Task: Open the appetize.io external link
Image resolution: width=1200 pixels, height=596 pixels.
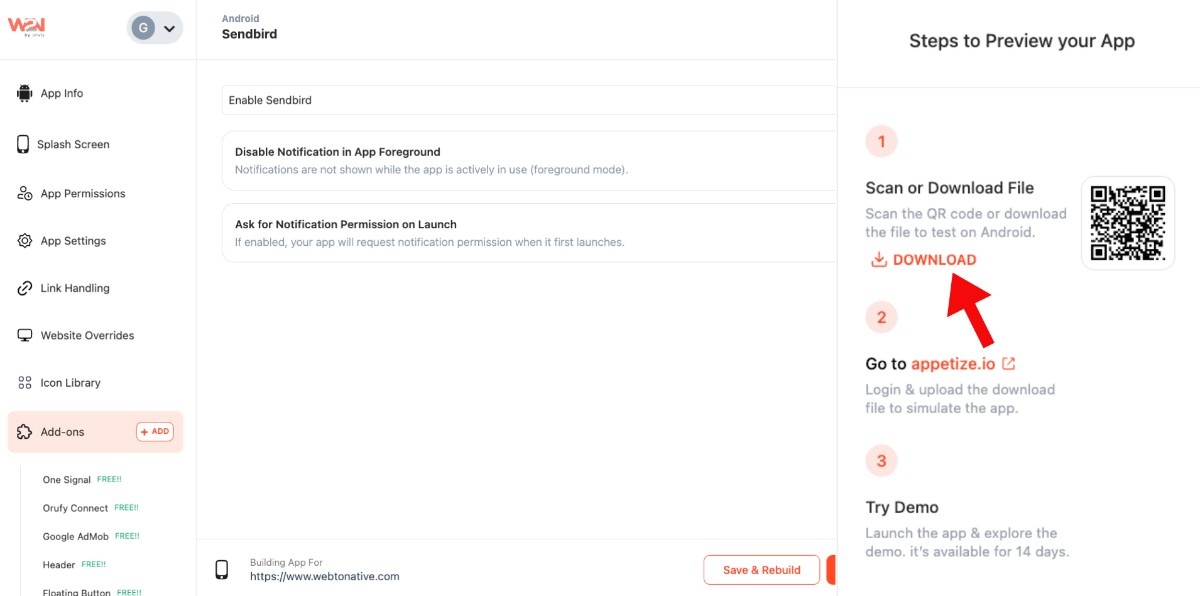Action: tap(963, 364)
